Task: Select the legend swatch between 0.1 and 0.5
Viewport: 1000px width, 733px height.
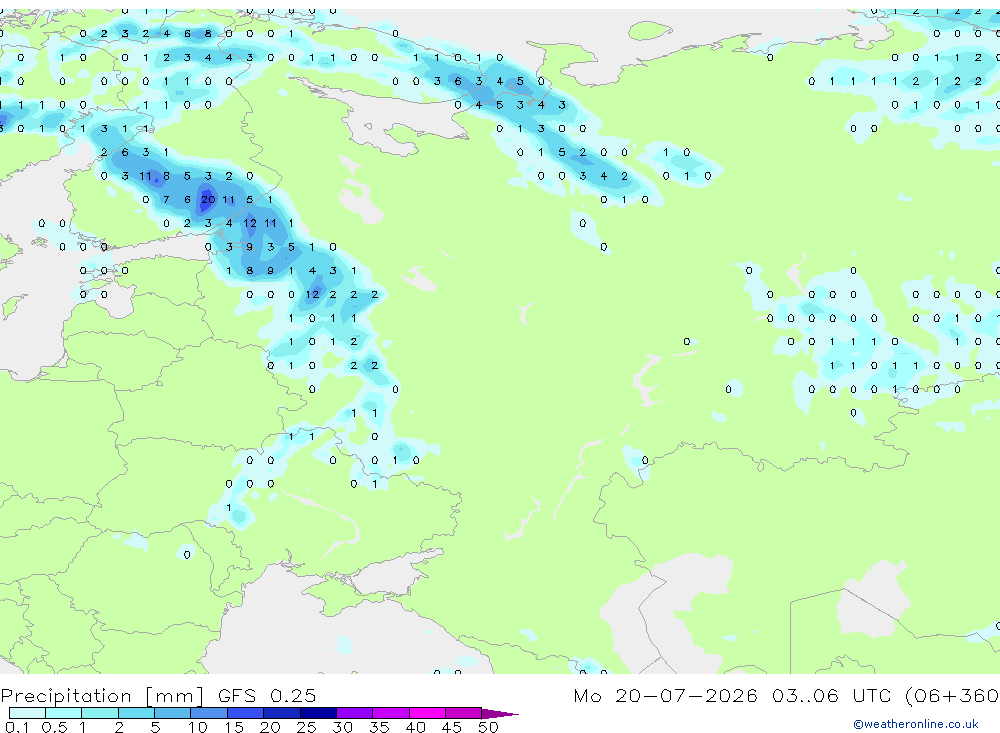Action: 27,713
